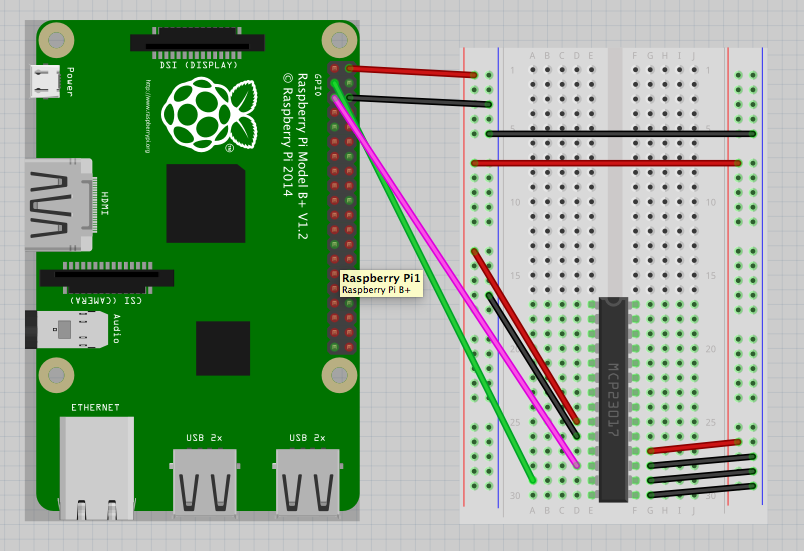Click the DSI (DISPLAY) connector
Viewport: 804px width, 551px height.
point(197,43)
